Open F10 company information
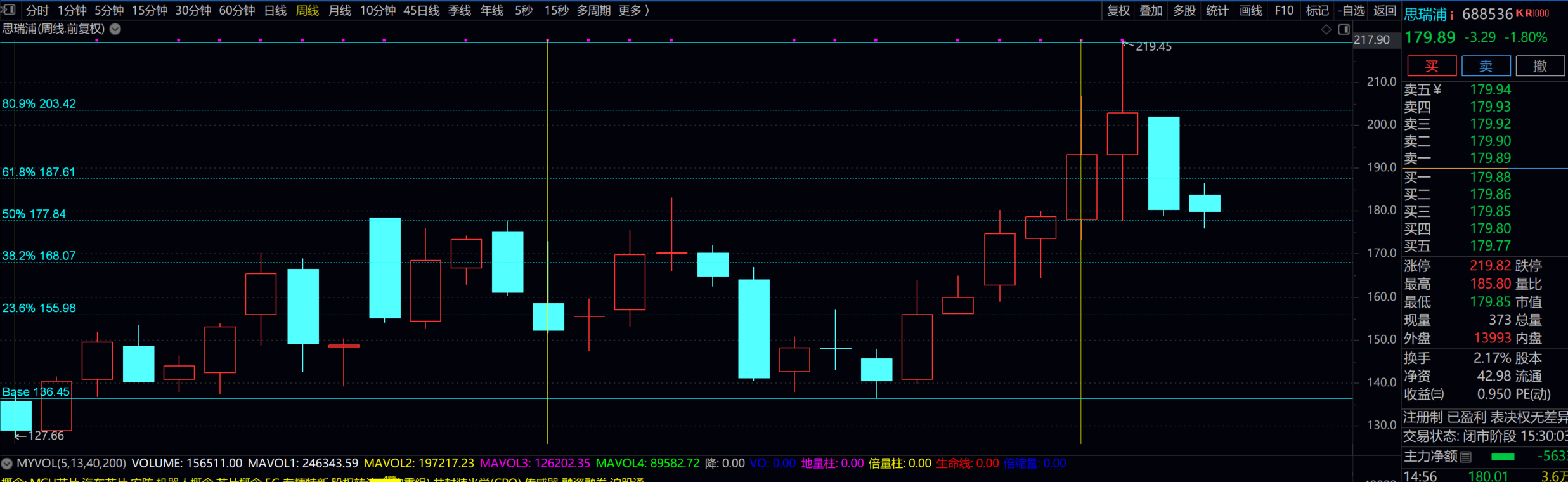 coord(1284,11)
